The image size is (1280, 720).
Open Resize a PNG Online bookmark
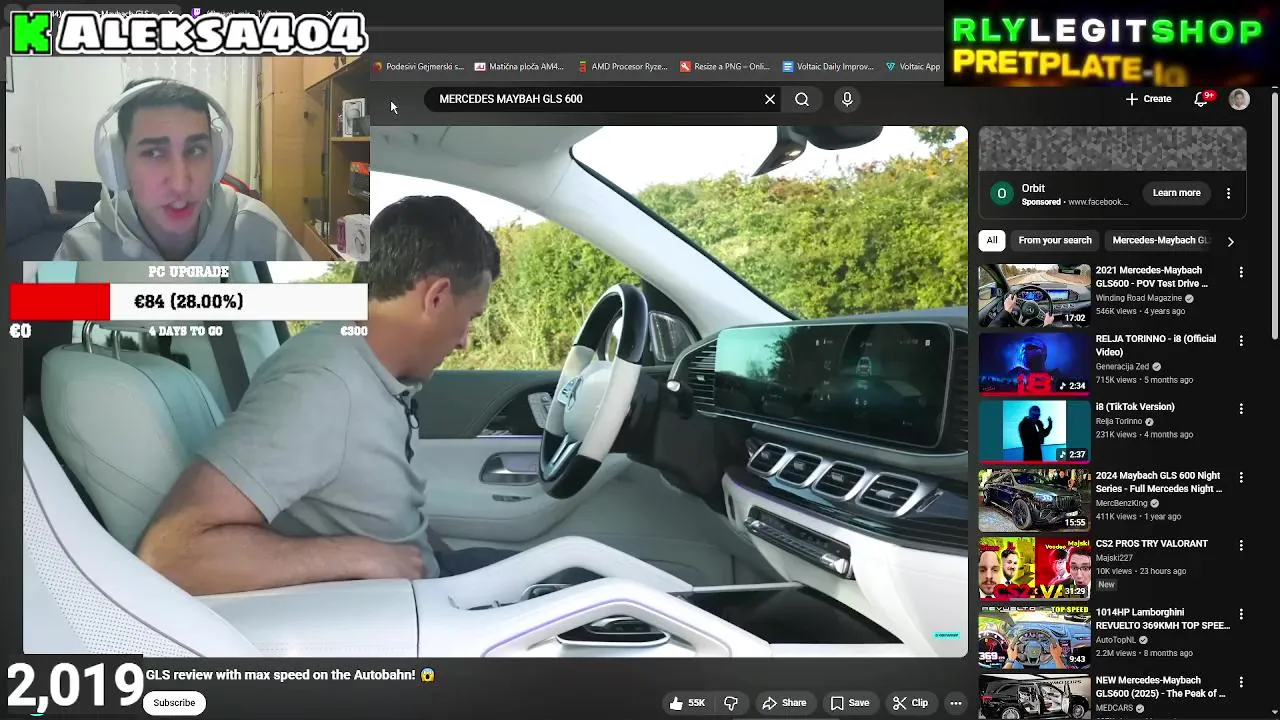(x=725, y=67)
